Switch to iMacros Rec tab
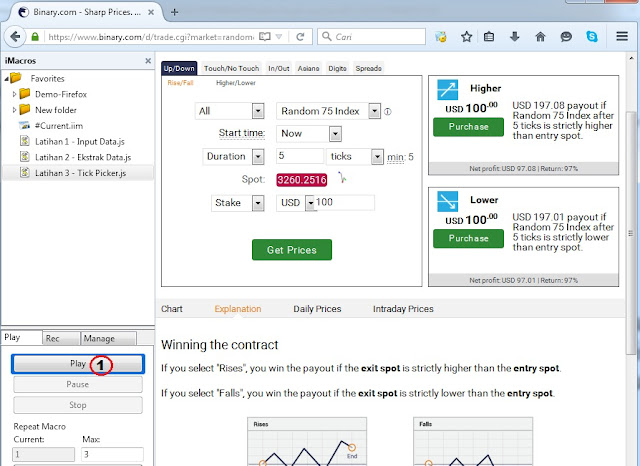The image size is (640, 466). point(61,338)
